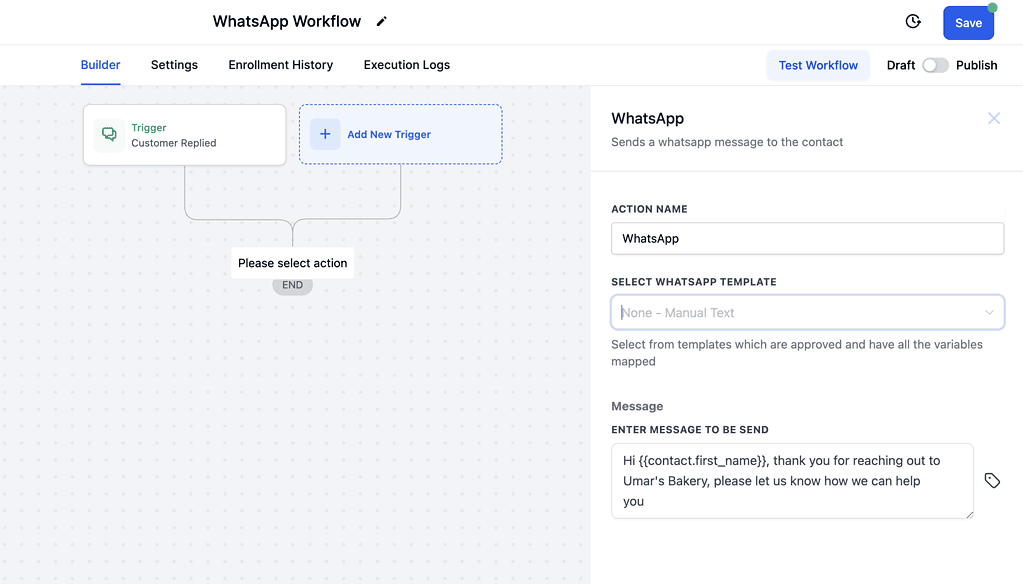Click the plus icon inside Add New Trigger
Viewport: 1023px width, 584px height.
point(324,133)
